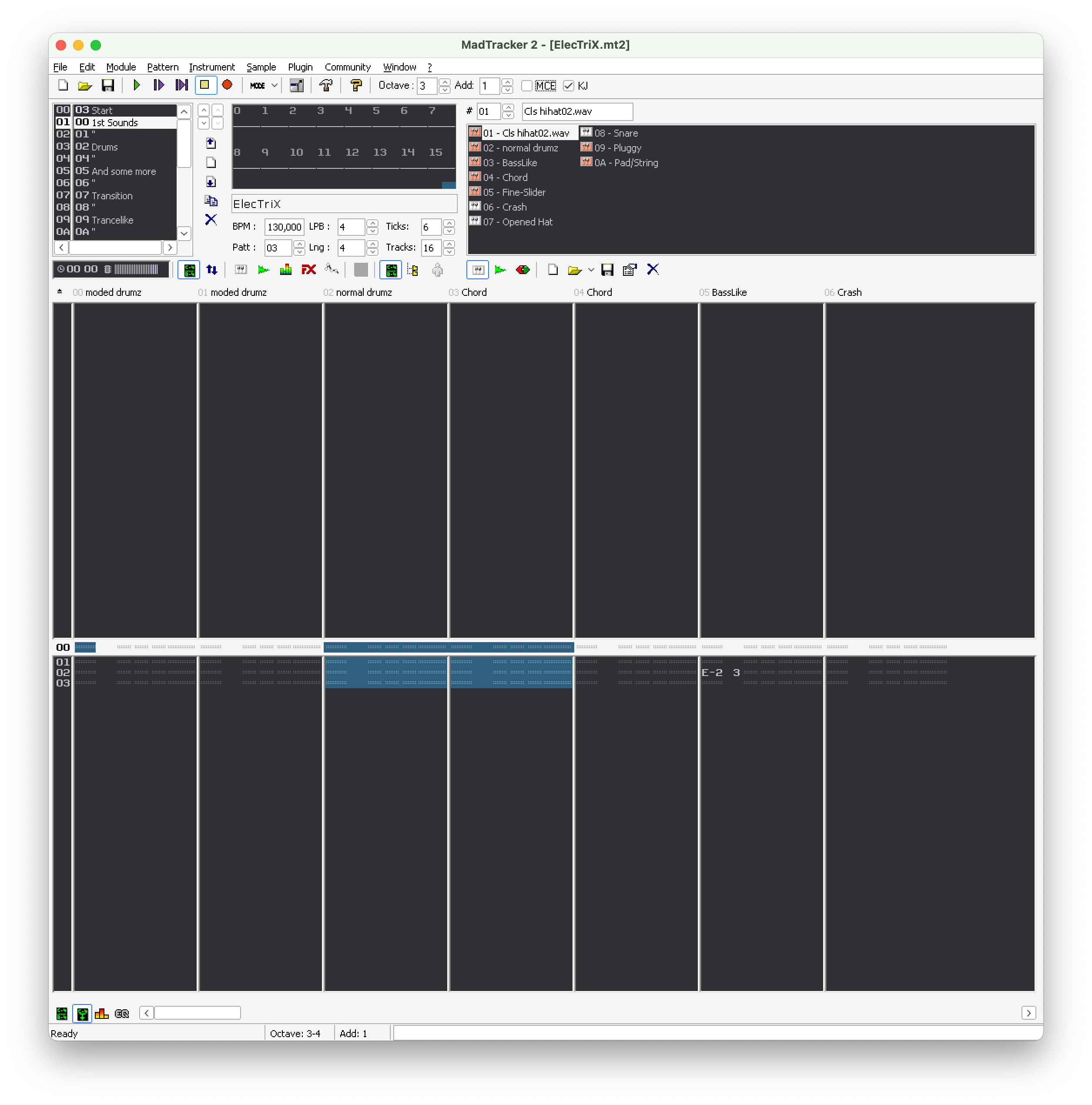
Task: Open the hammer tools icon
Action: click(x=326, y=86)
